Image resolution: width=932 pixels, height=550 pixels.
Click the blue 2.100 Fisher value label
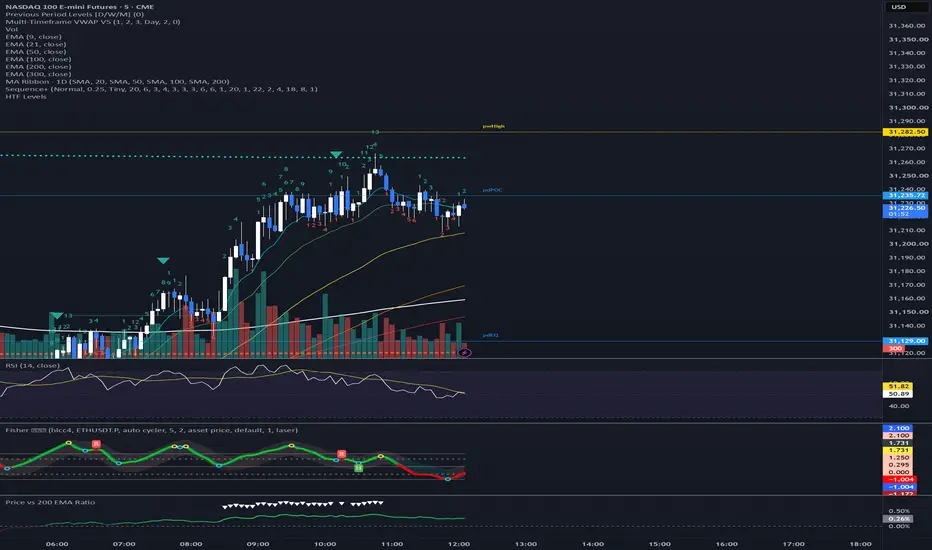click(x=899, y=428)
